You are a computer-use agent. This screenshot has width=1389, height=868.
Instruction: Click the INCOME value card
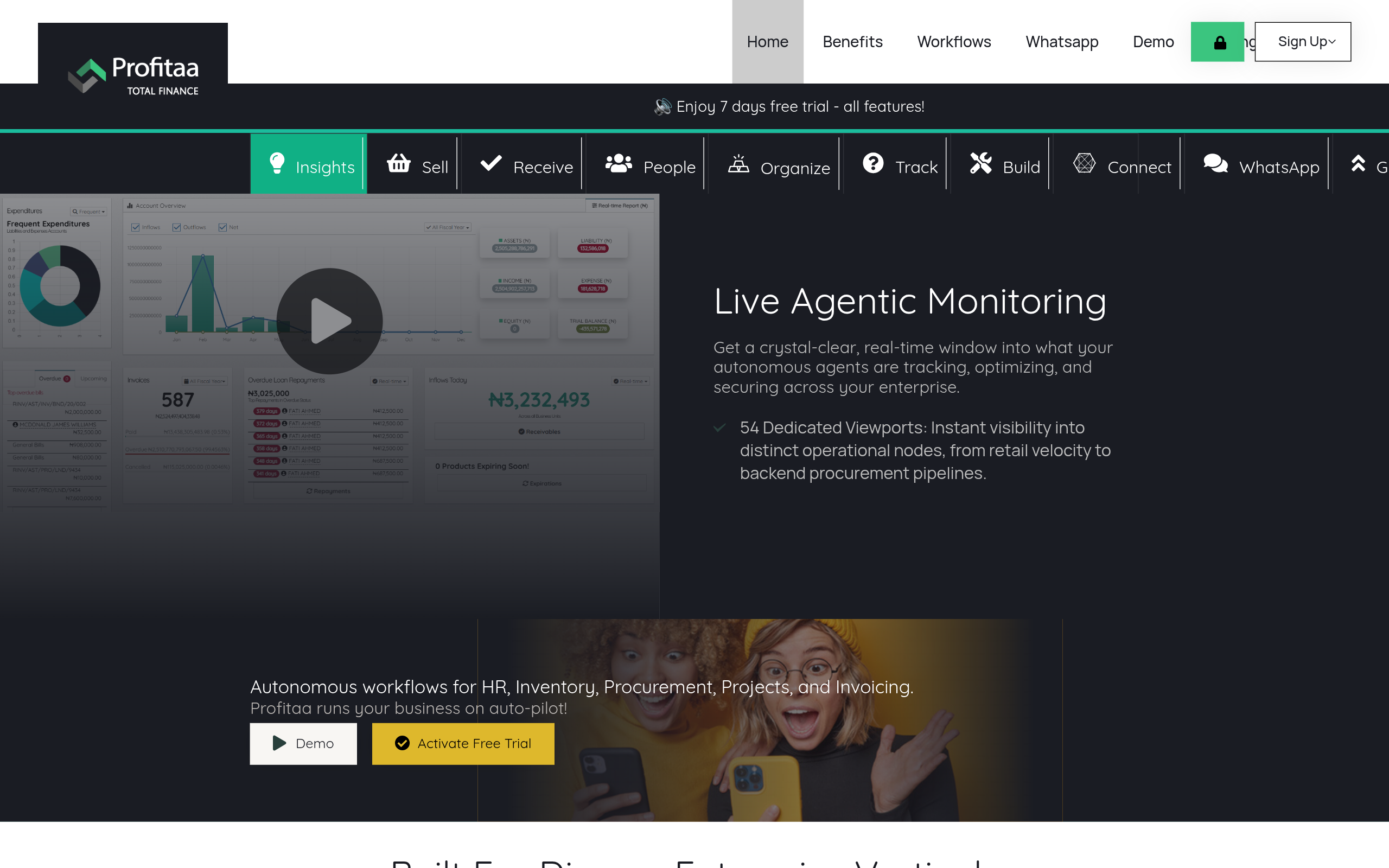point(514,285)
